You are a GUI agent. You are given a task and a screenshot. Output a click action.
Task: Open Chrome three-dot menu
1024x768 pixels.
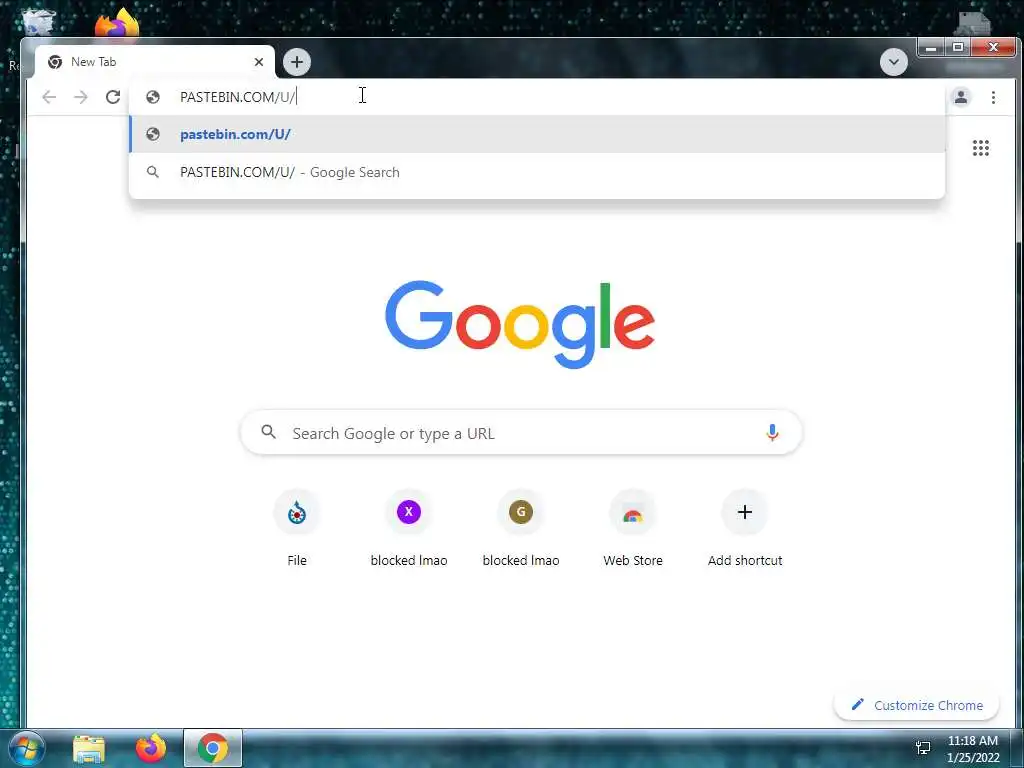tap(993, 97)
